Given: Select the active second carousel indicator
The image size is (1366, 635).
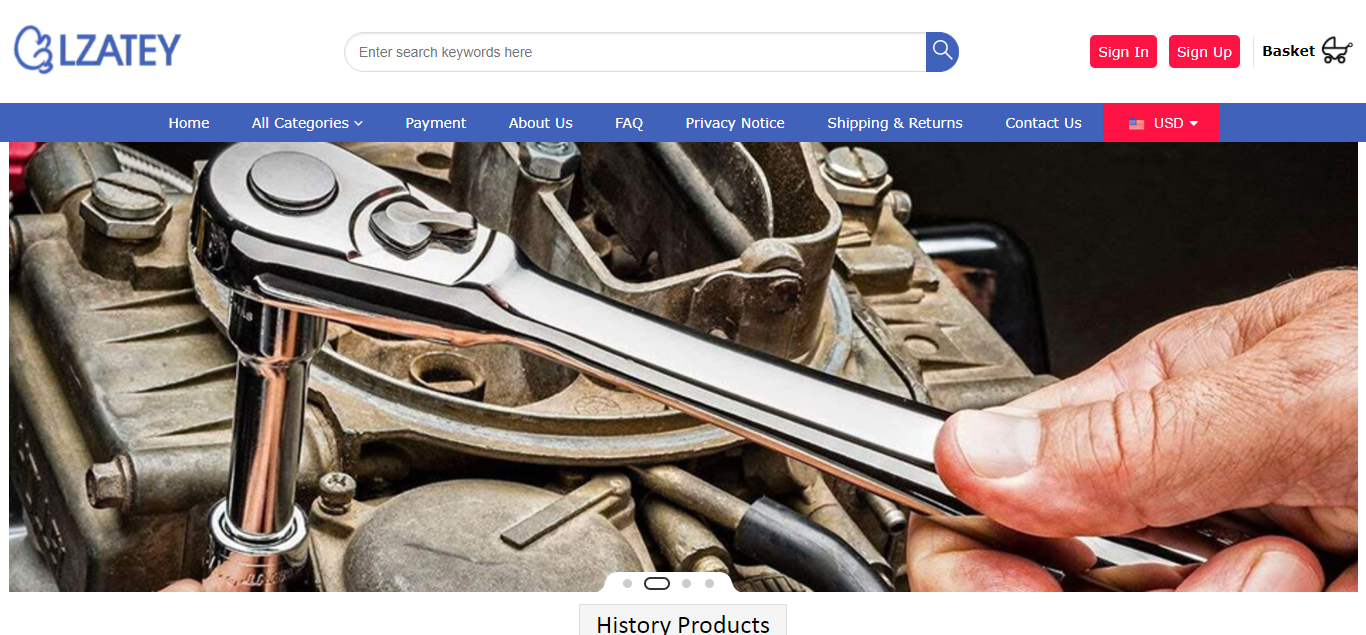Looking at the screenshot, I should pos(657,583).
